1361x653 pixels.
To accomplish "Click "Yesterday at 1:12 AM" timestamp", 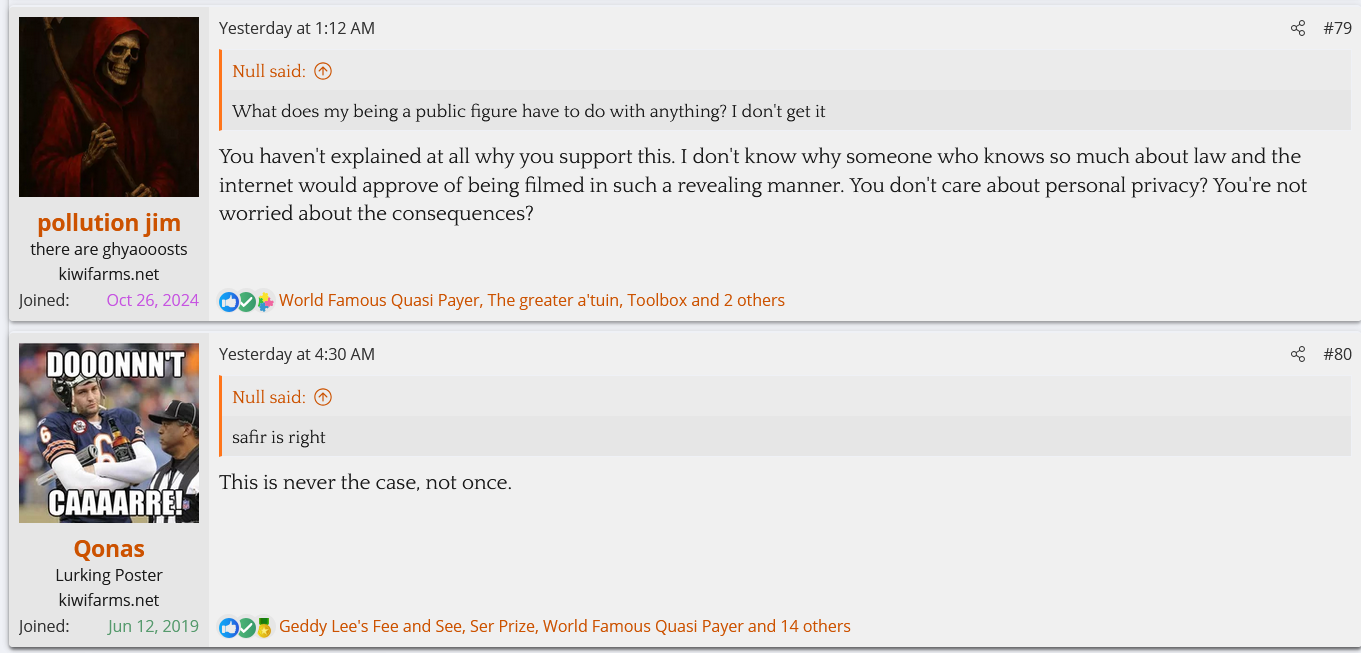I will point(297,28).
